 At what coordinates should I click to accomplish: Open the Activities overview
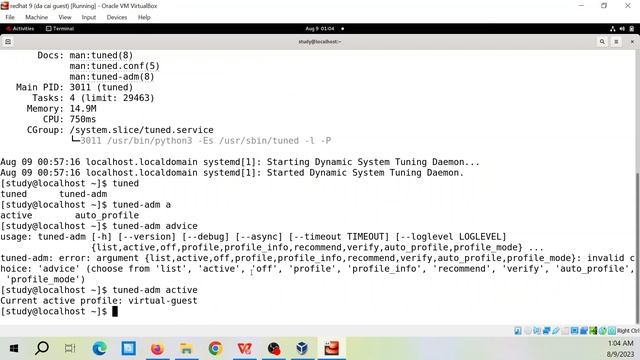tap(20, 29)
